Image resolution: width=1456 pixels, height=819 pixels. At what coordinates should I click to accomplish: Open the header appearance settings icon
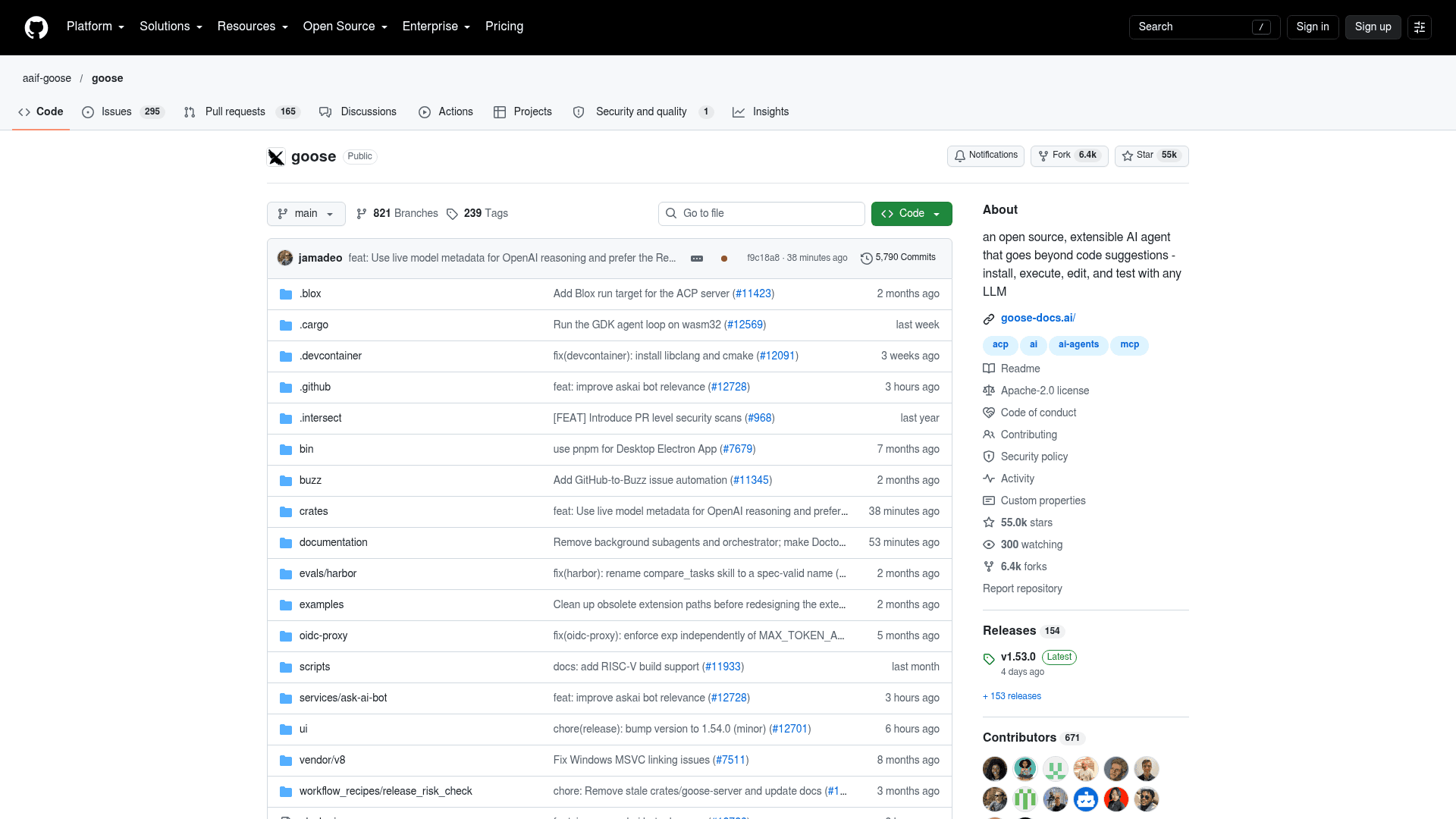click(1420, 27)
